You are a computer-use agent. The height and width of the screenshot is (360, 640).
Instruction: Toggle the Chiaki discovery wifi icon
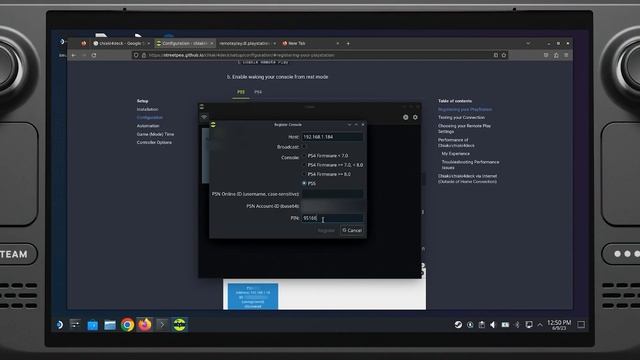(204, 117)
